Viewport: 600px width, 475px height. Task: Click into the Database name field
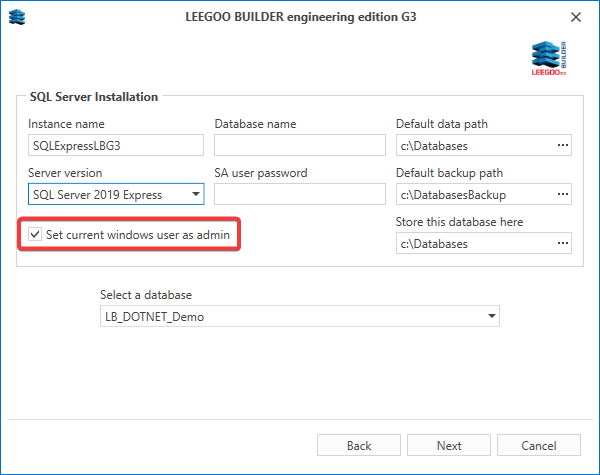(300, 145)
